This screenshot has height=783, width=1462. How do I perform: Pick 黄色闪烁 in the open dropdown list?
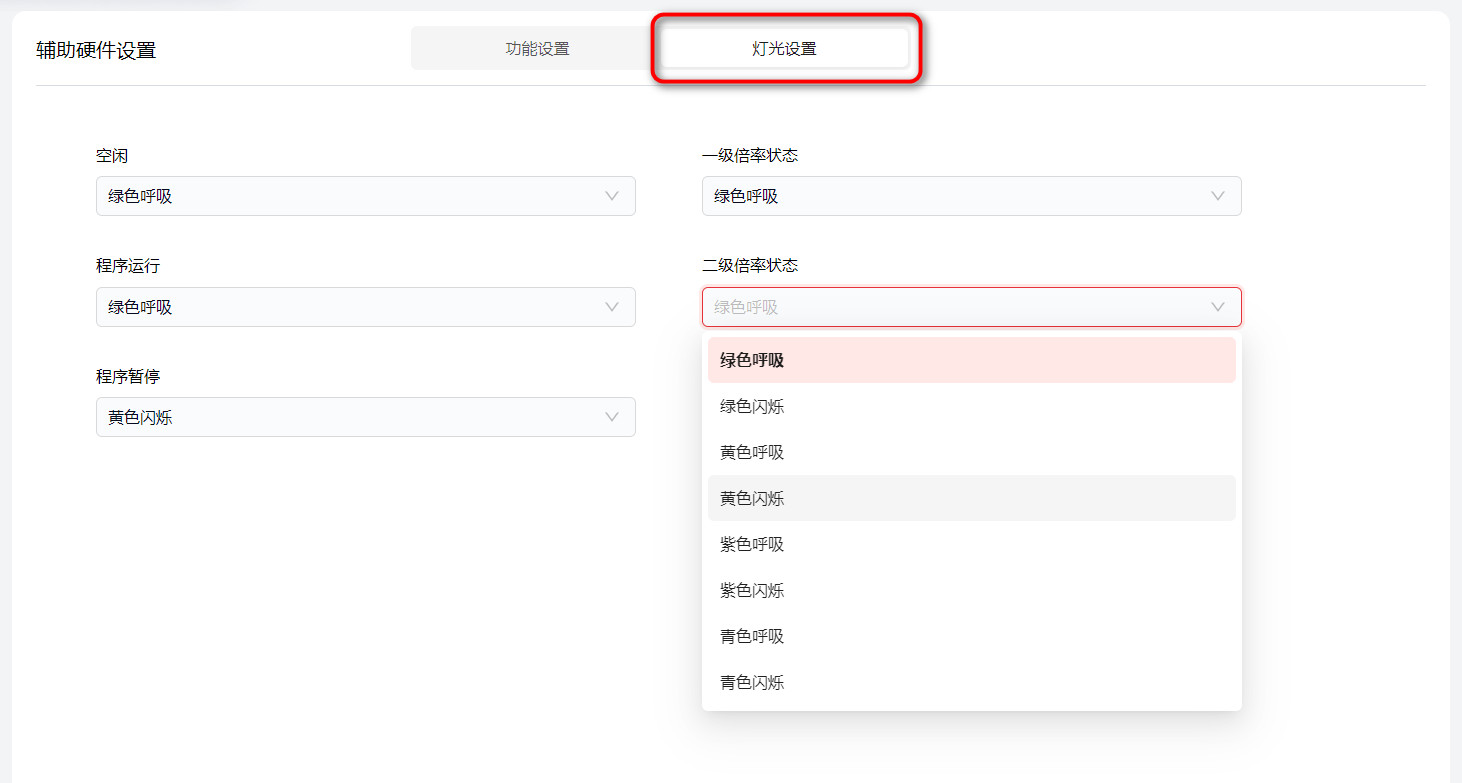tap(971, 498)
